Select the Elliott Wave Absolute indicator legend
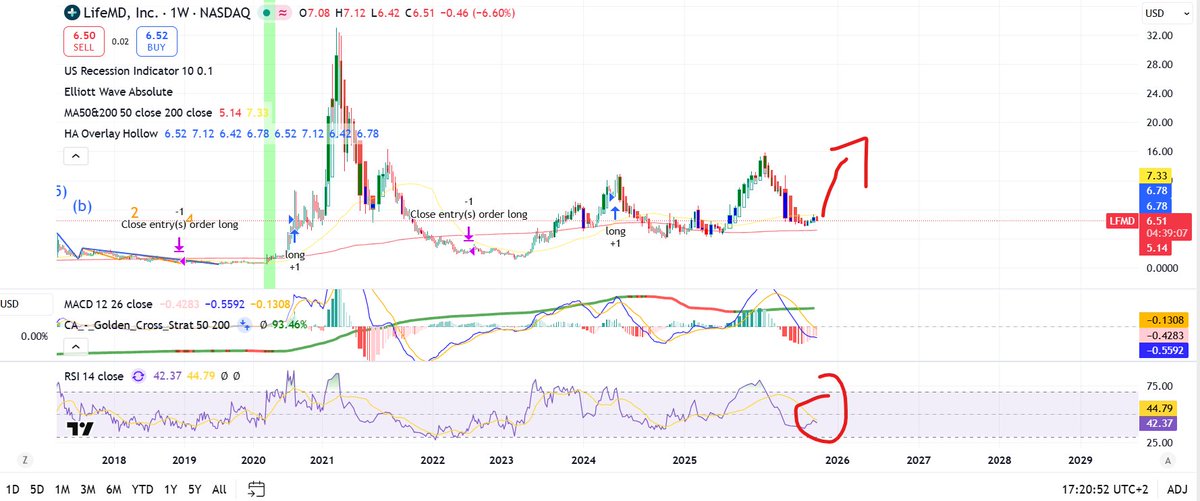Viewport: 1200px width, 501px height. [x=117, y=92]
